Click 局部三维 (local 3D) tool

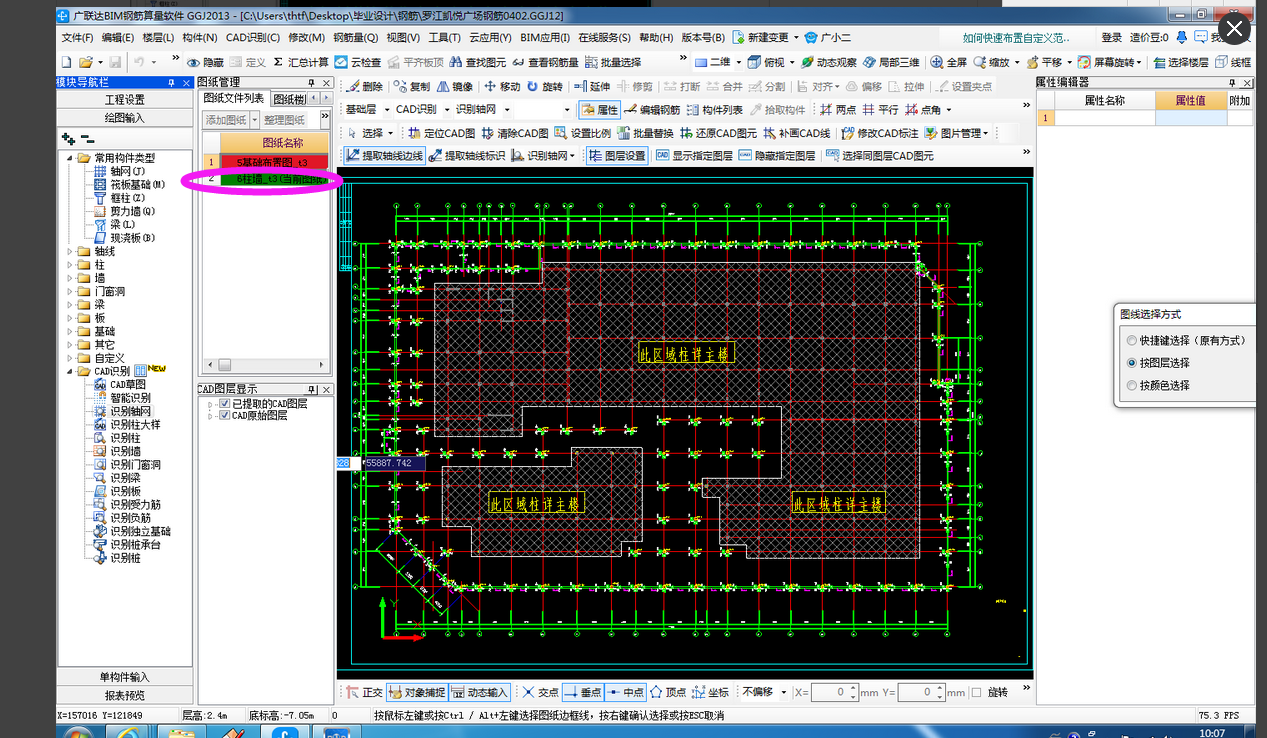pos(891,62)
